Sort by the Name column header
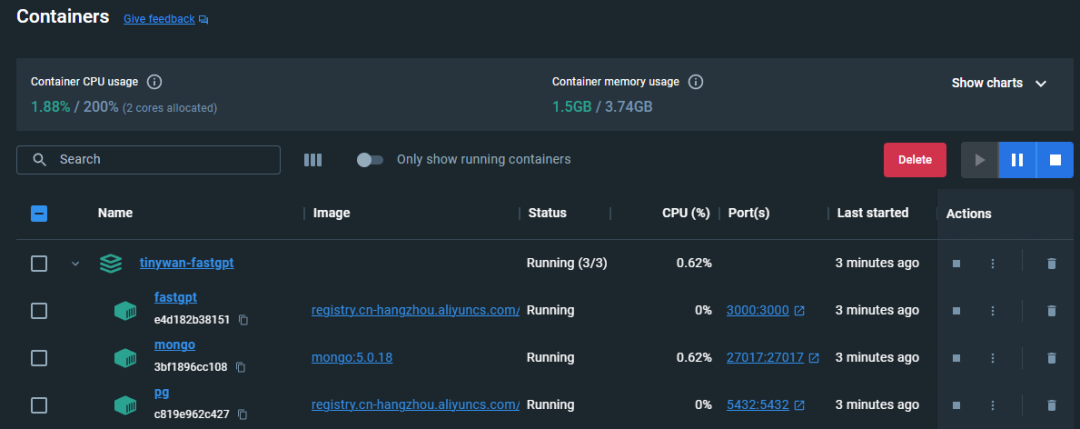 tap(115, 213)
